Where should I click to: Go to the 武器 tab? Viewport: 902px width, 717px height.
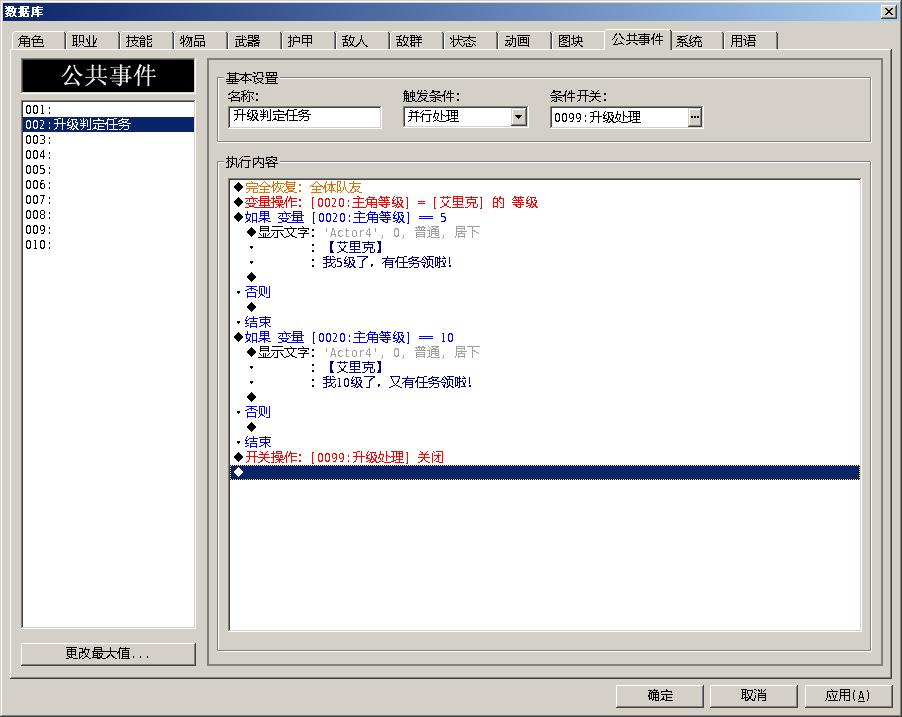pos(253,41)
